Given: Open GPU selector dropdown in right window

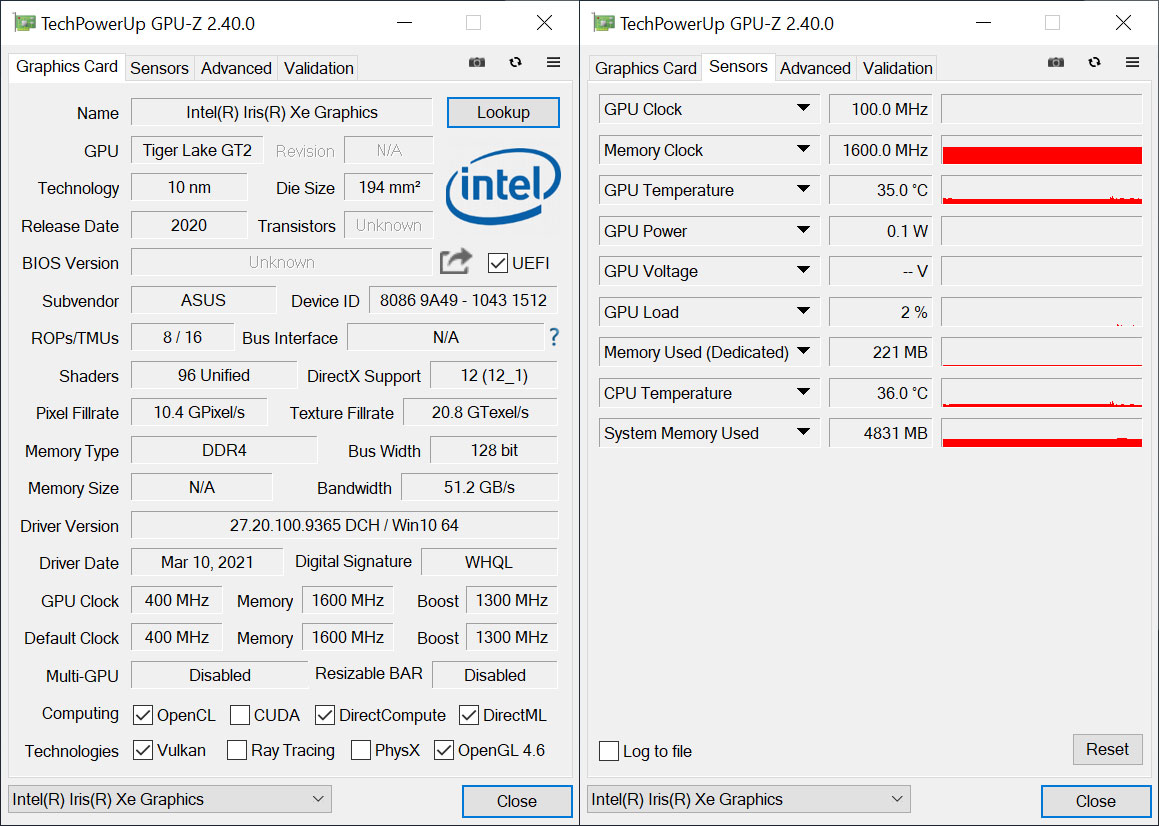Looking at the screenshot, I should [749, 799].
